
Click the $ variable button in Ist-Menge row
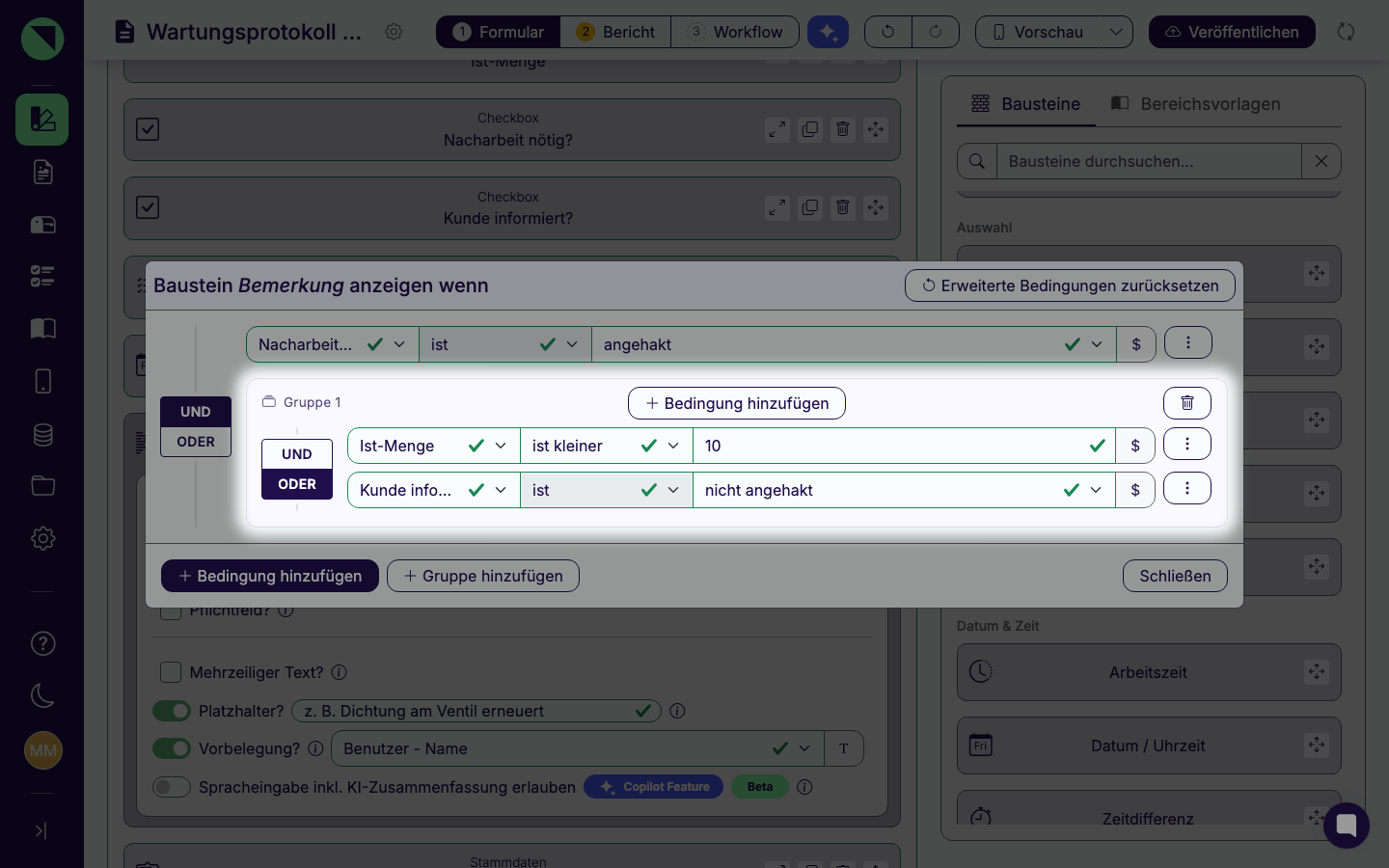(x=1135, y=446)
